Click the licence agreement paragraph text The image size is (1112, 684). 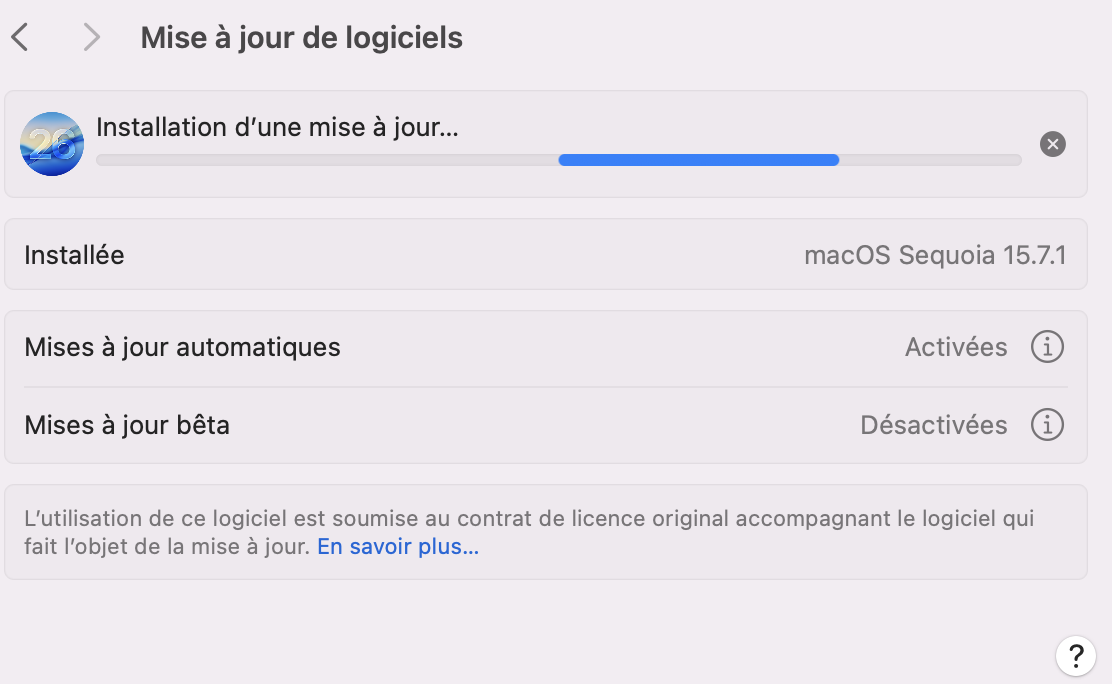tap(528, 519)
